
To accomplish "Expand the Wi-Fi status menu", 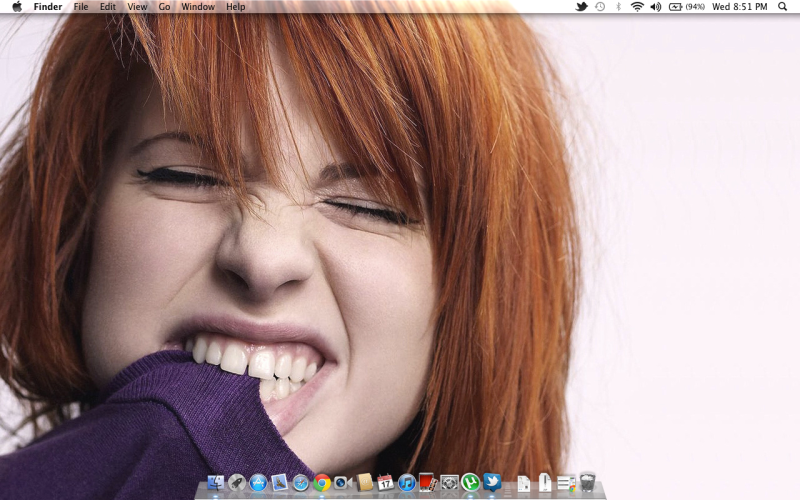I will click(637, 7).
